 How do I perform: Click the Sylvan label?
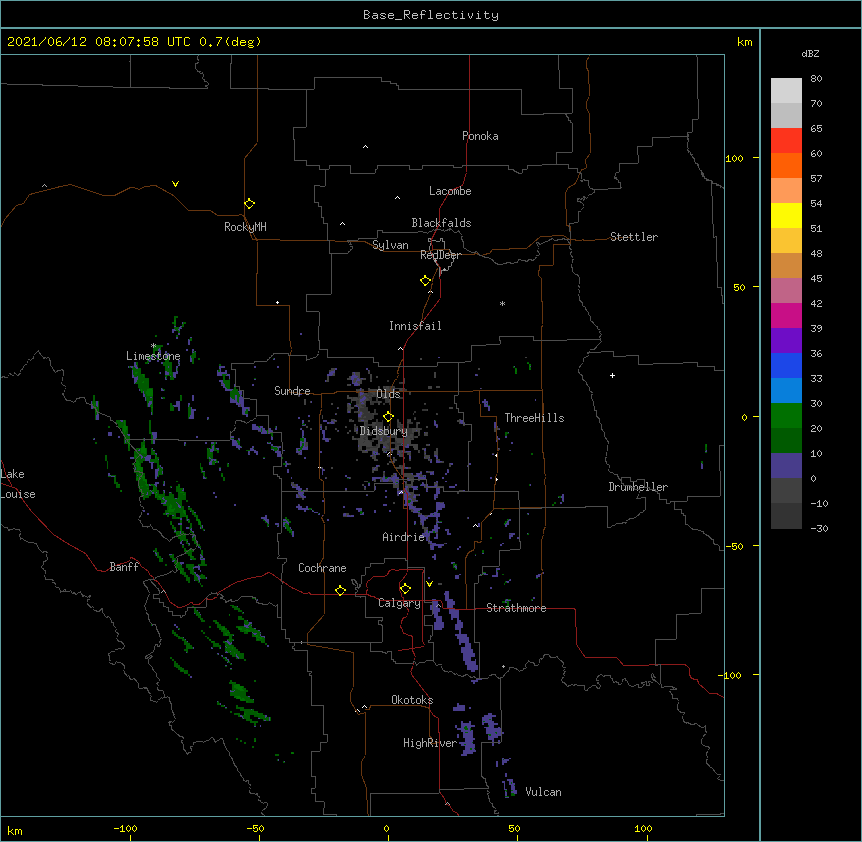390,245
